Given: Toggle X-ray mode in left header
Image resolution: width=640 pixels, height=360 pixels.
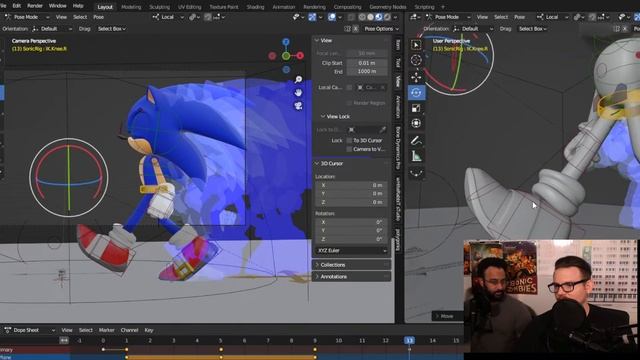Looking at the screenshot, I should click(x=351, y=17).
